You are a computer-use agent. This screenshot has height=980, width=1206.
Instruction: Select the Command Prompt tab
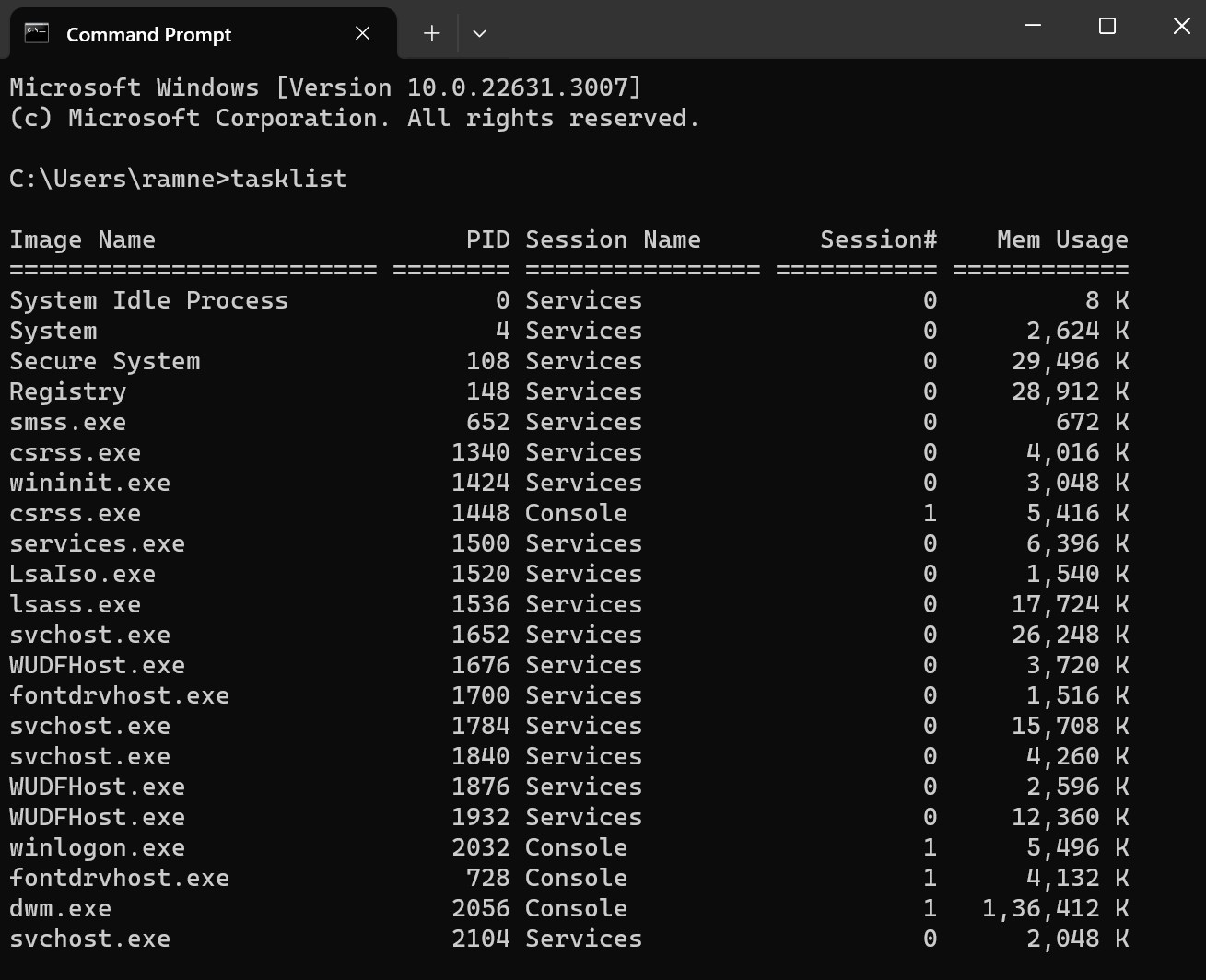coord(203,34)
